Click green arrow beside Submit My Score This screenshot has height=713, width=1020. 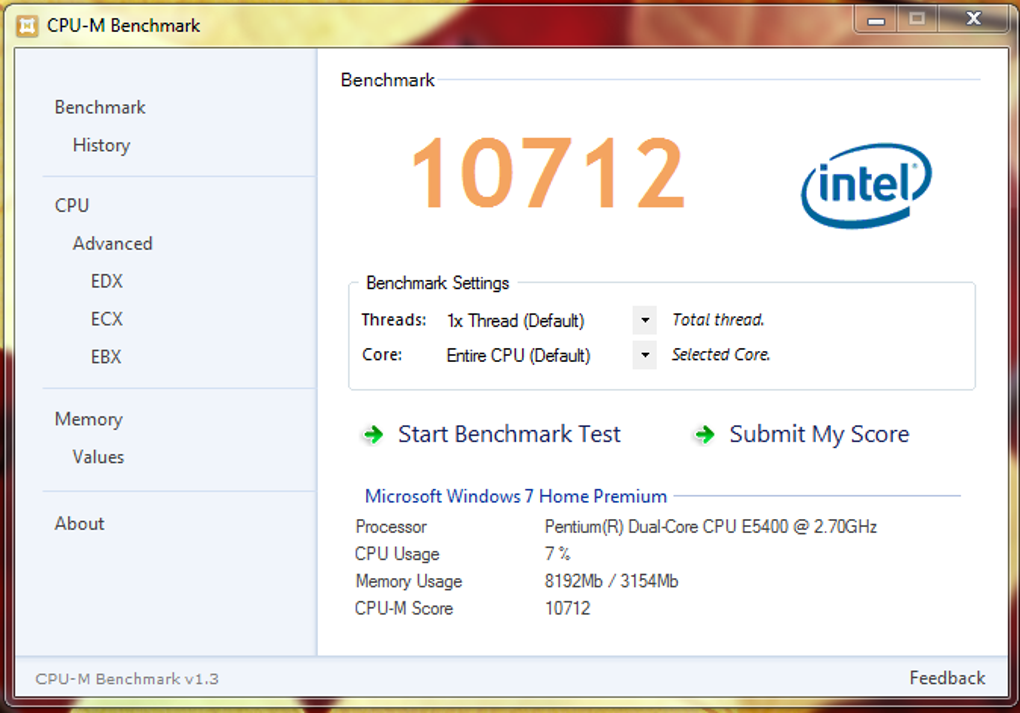pos(705,434)
